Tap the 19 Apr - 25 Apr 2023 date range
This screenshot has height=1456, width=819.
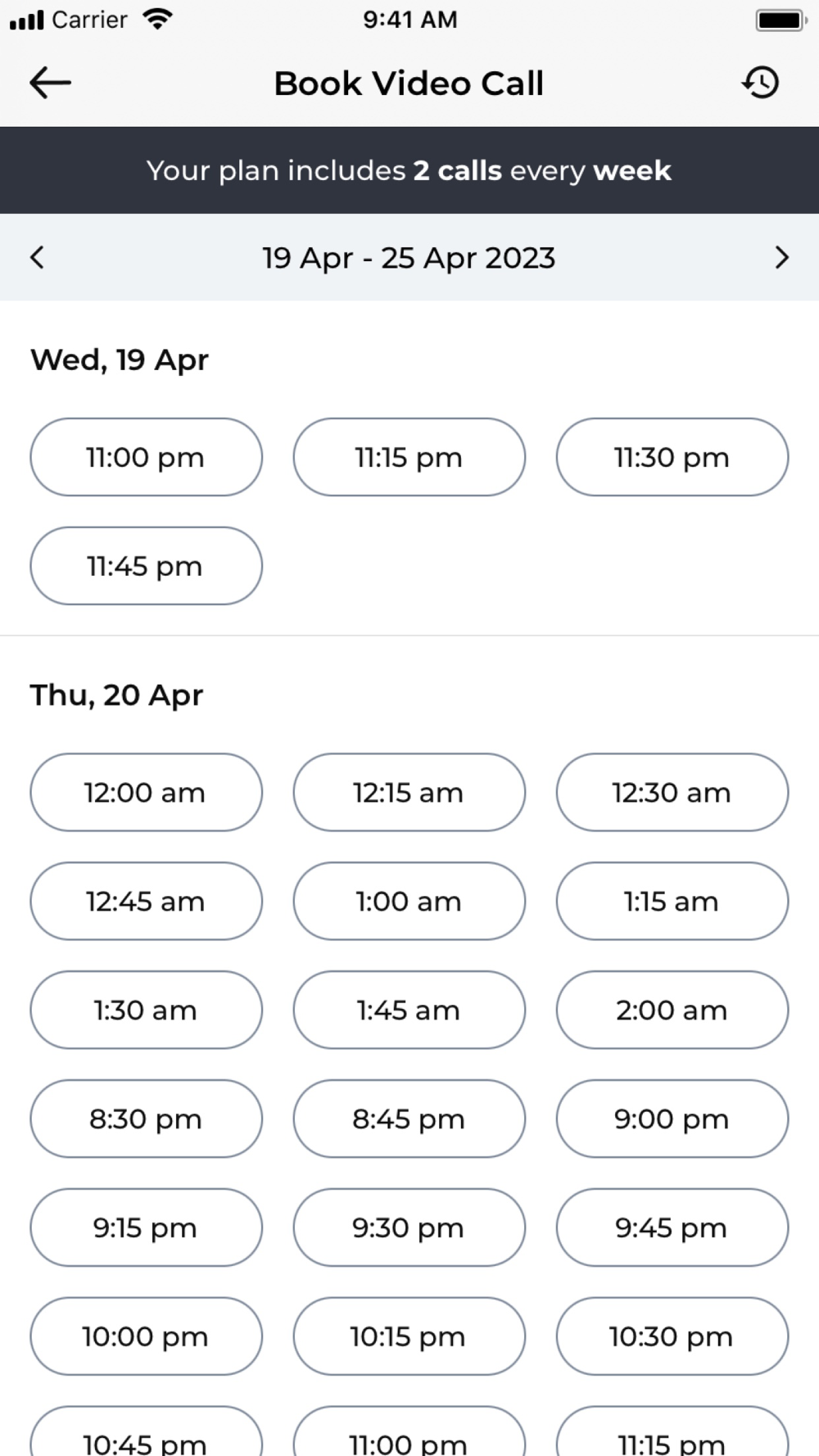409,258
